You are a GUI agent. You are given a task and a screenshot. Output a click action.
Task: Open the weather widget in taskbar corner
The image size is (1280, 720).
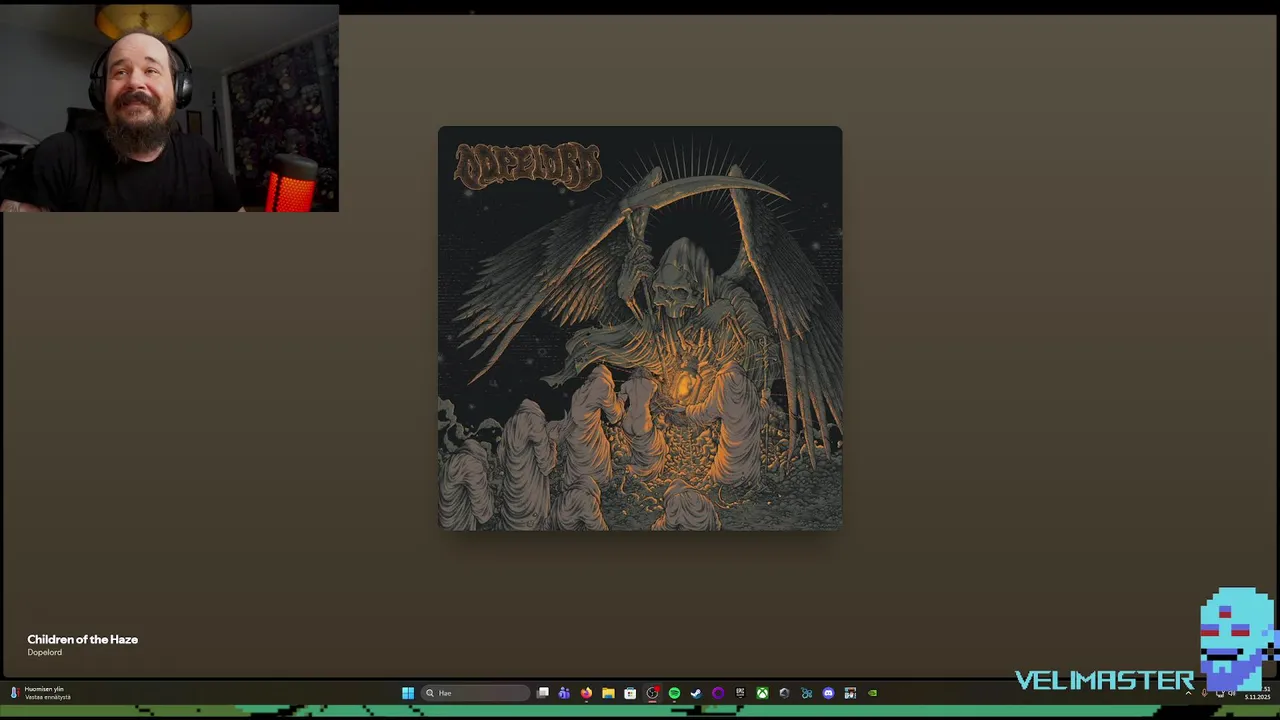tap(41, 692)
